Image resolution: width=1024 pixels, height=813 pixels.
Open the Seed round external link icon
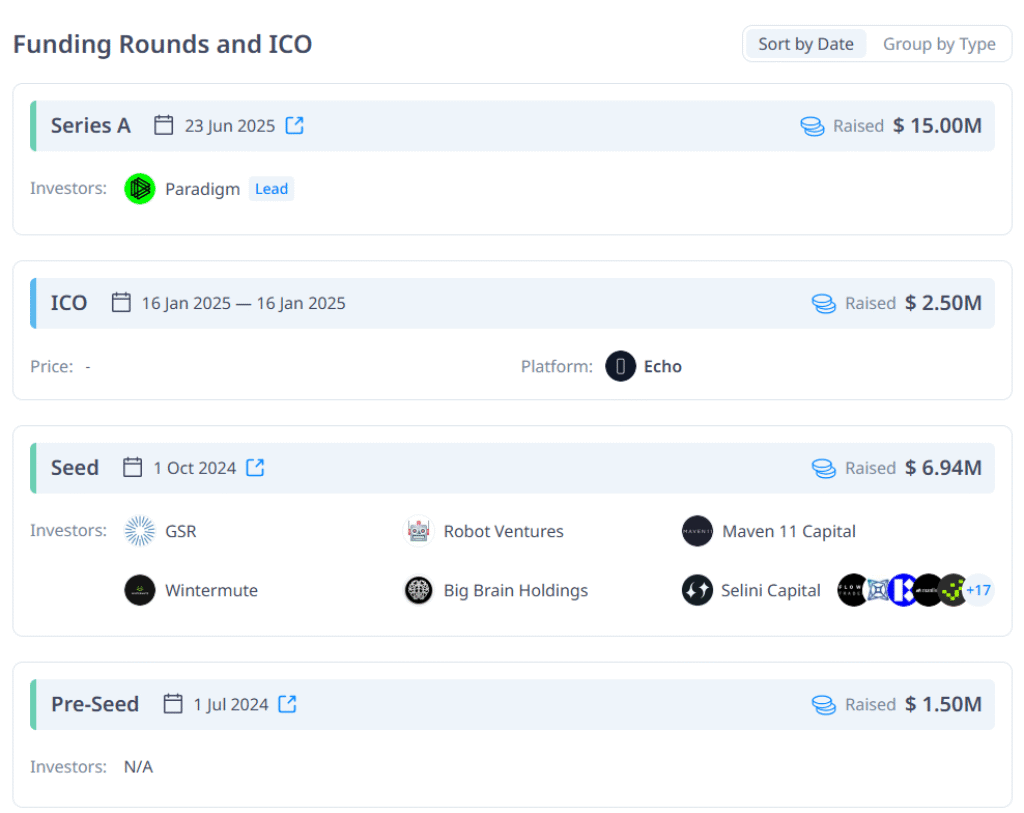point(255,468)
